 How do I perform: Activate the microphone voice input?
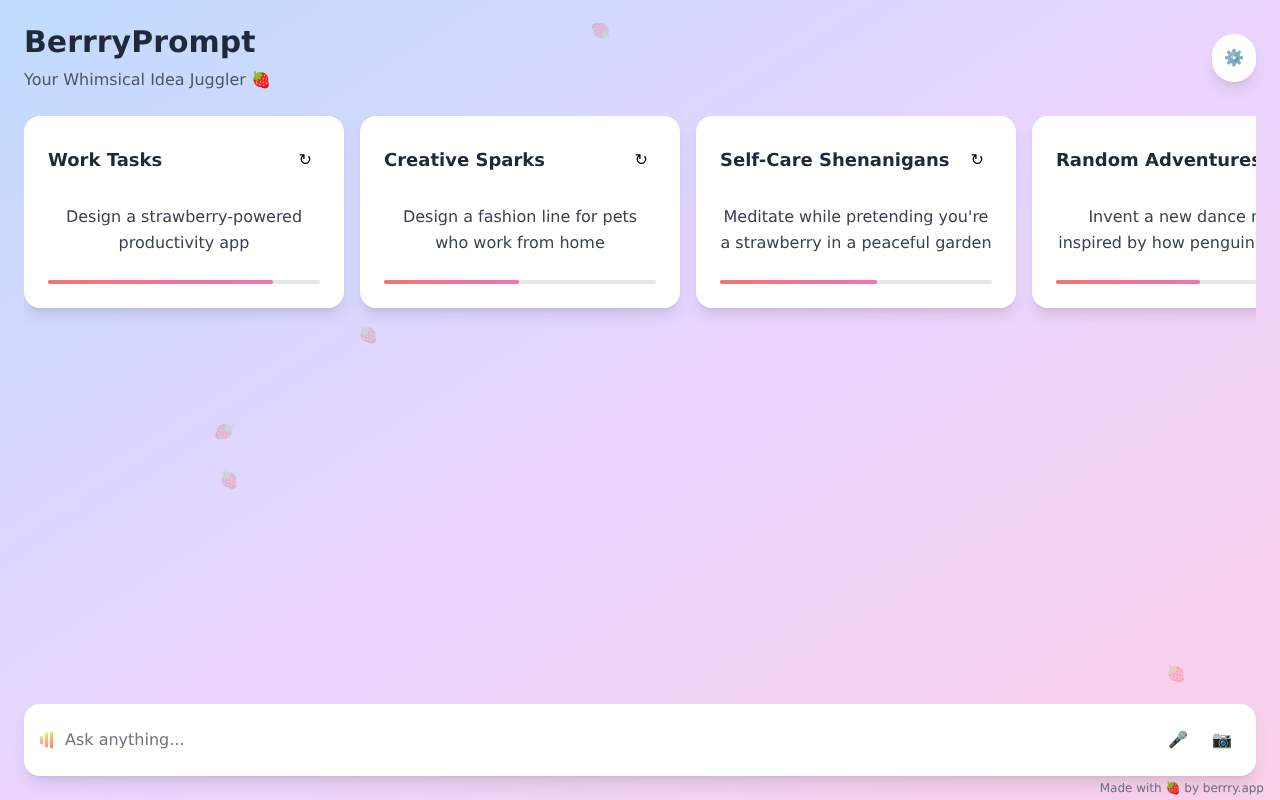click(1178, 740)
